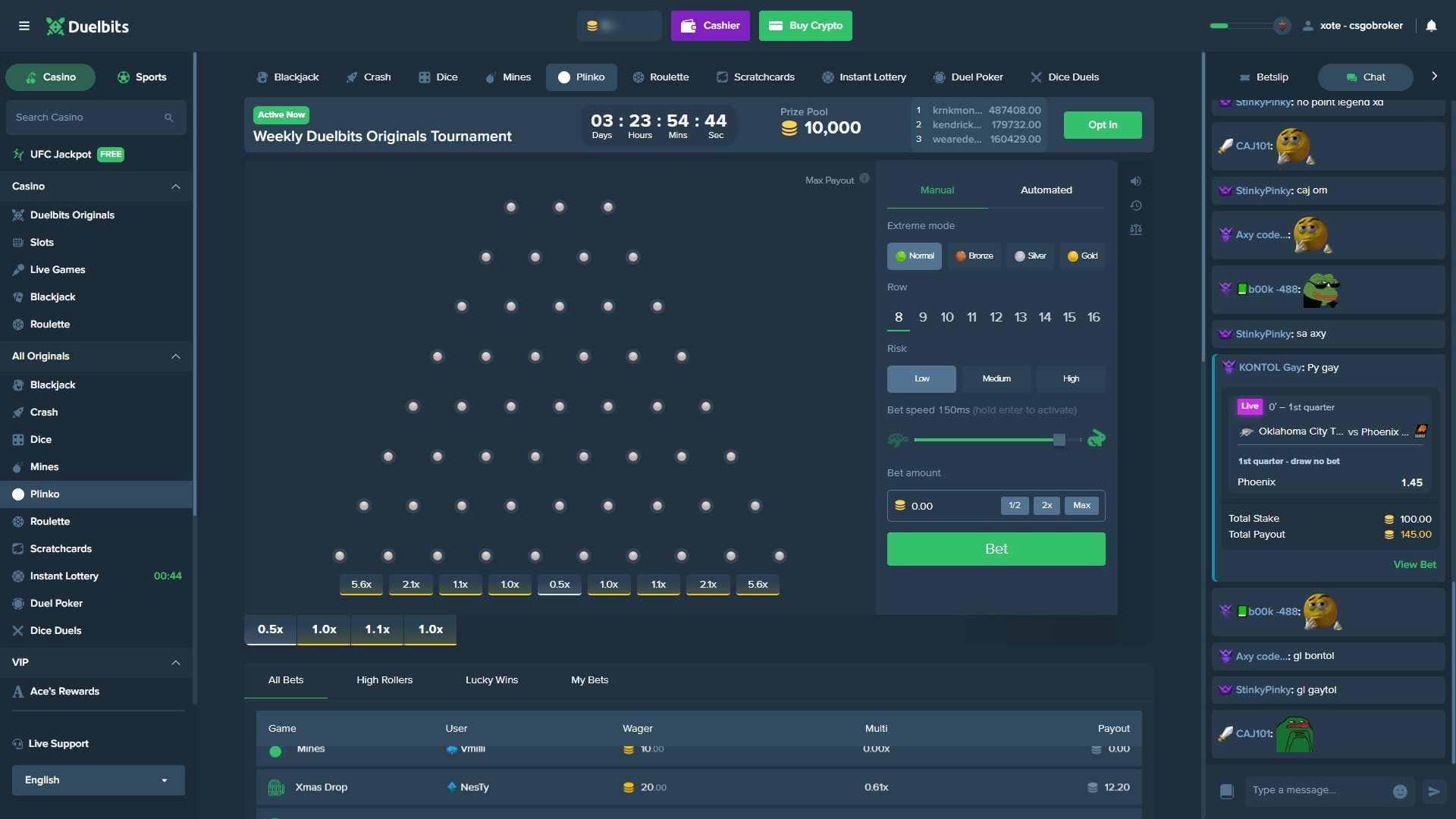Click the Search Casino input field

96,118
